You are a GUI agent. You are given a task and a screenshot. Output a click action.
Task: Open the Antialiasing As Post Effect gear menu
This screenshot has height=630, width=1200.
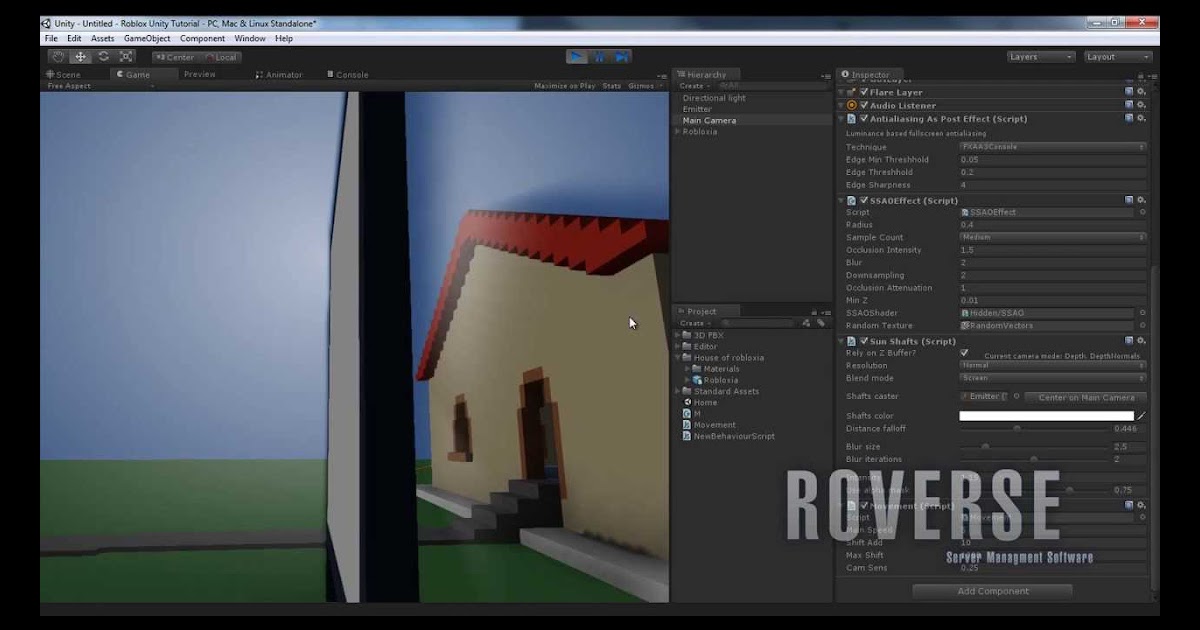pos(1141,118)
